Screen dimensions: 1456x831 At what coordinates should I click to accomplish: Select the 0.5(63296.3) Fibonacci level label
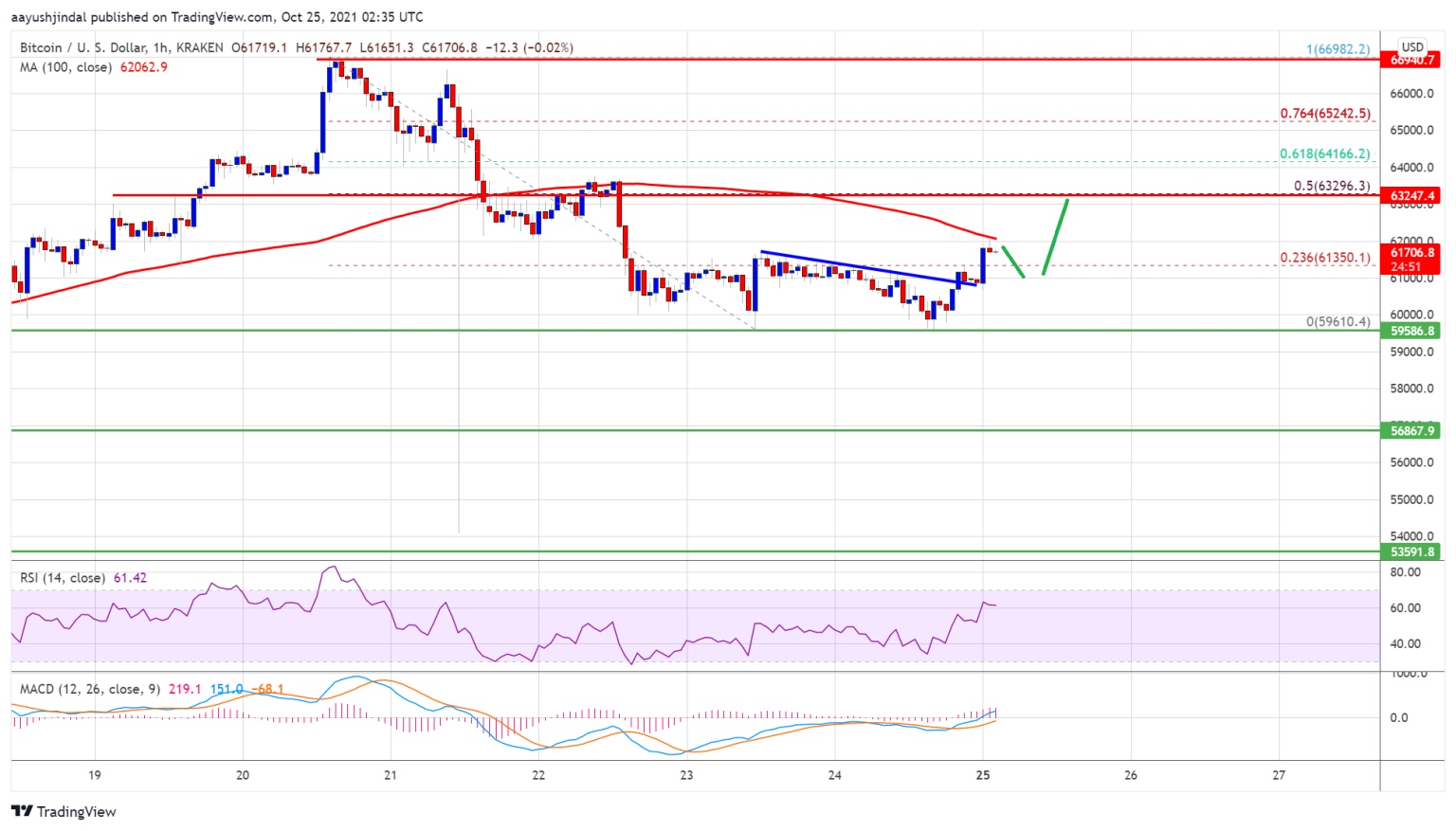(x=1332, y=186)
